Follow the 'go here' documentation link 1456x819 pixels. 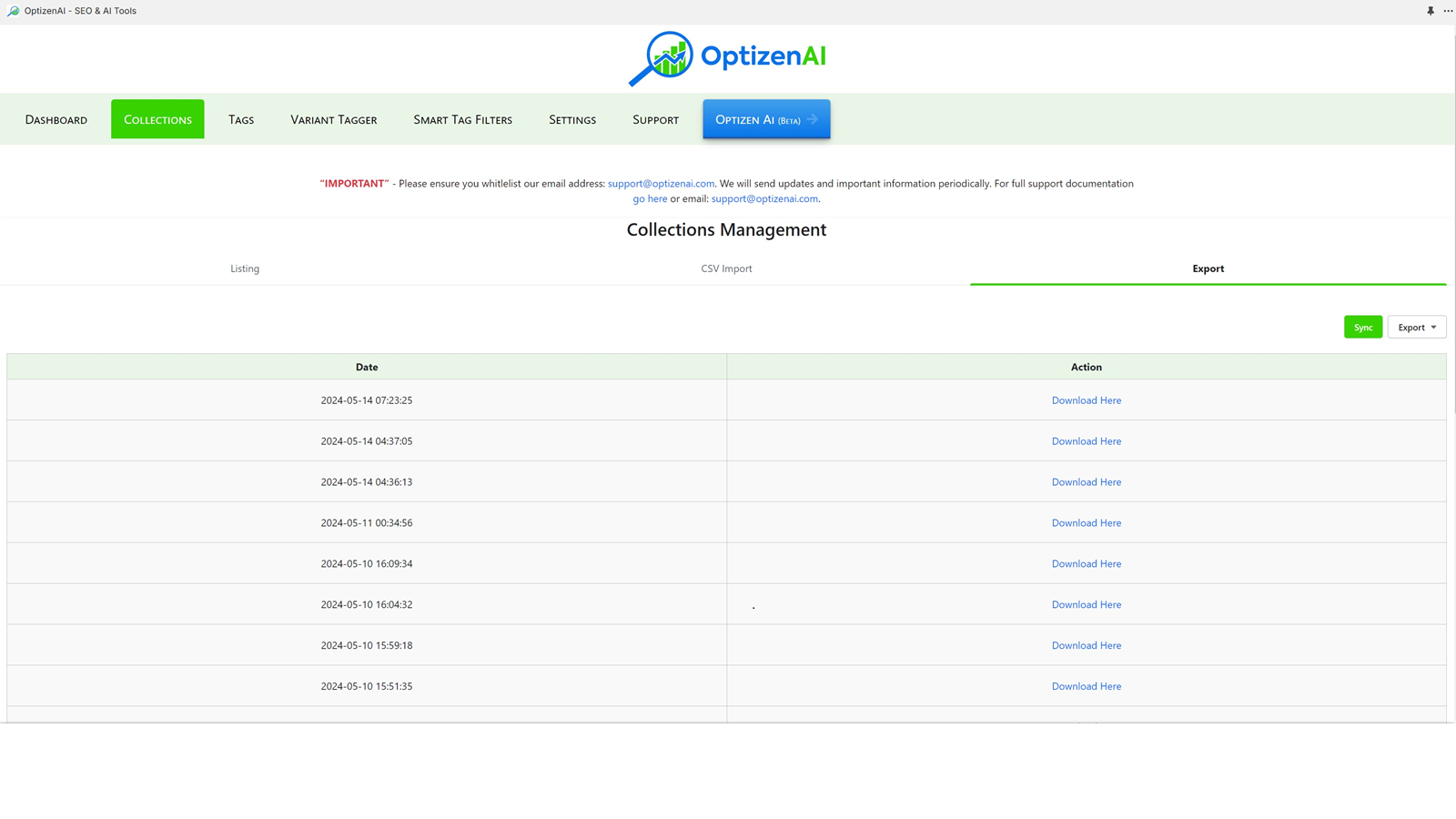650,198
